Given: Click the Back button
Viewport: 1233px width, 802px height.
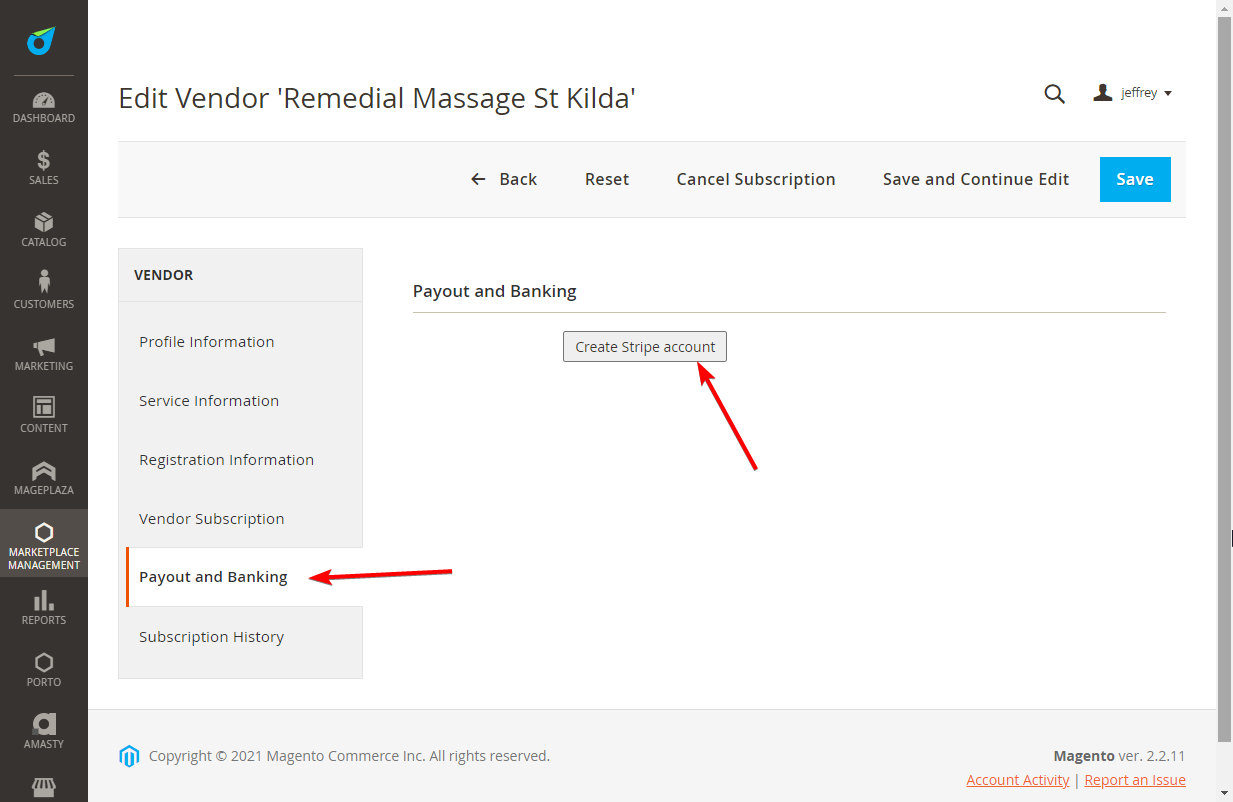Looking at the screenshot, I should pos(504,179).
